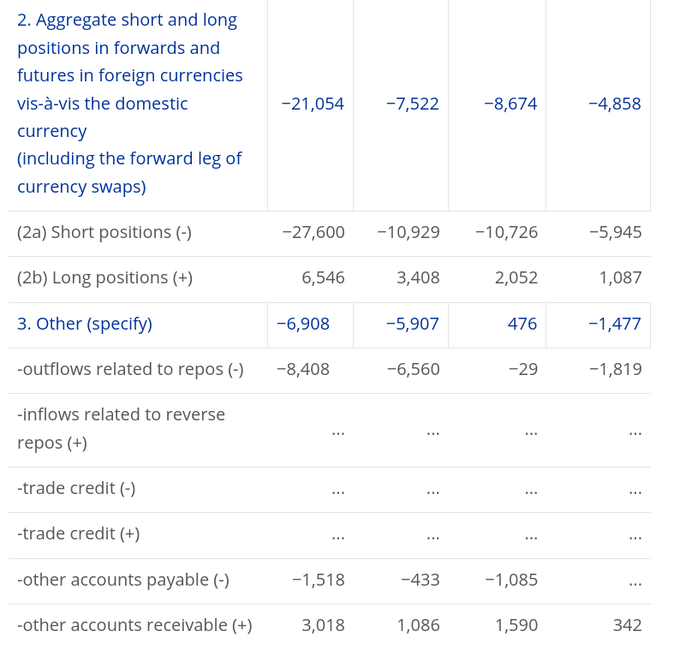
Task: Click the −1,477 value in Other row
Action: [x=615, y=324]
